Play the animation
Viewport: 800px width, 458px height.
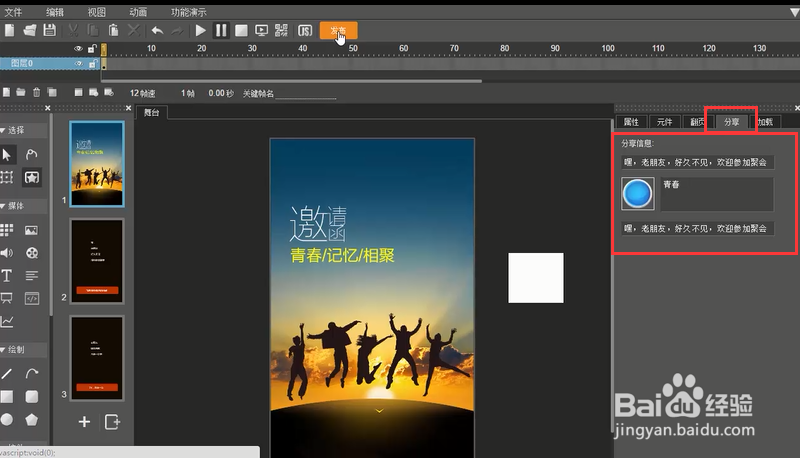201,31
